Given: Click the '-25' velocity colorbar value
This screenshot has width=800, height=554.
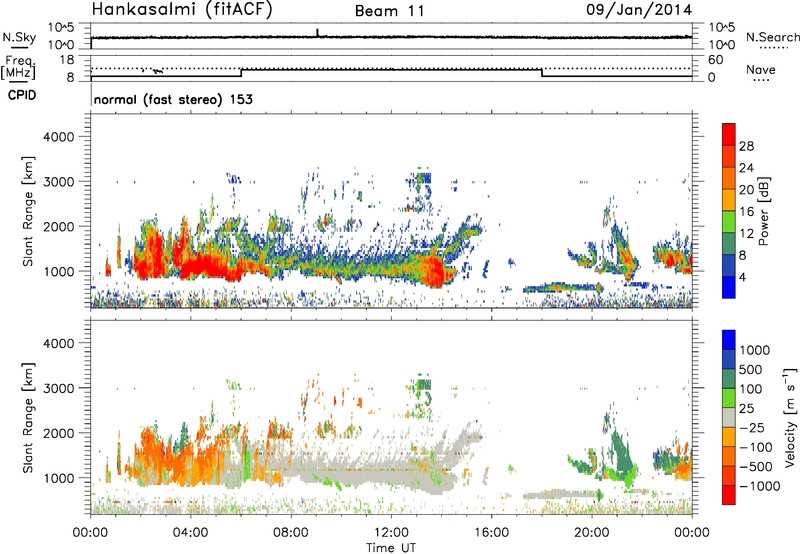Looking at the screenshot, I should coord(752,427).
